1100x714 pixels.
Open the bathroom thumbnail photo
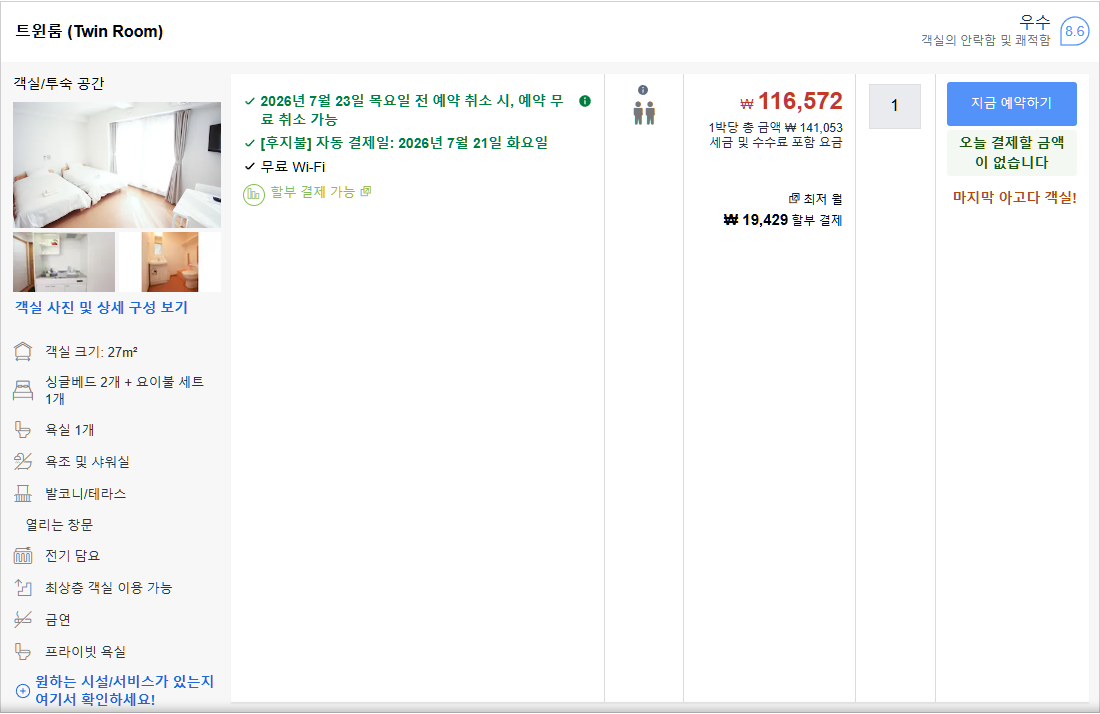tap(170, 262)
